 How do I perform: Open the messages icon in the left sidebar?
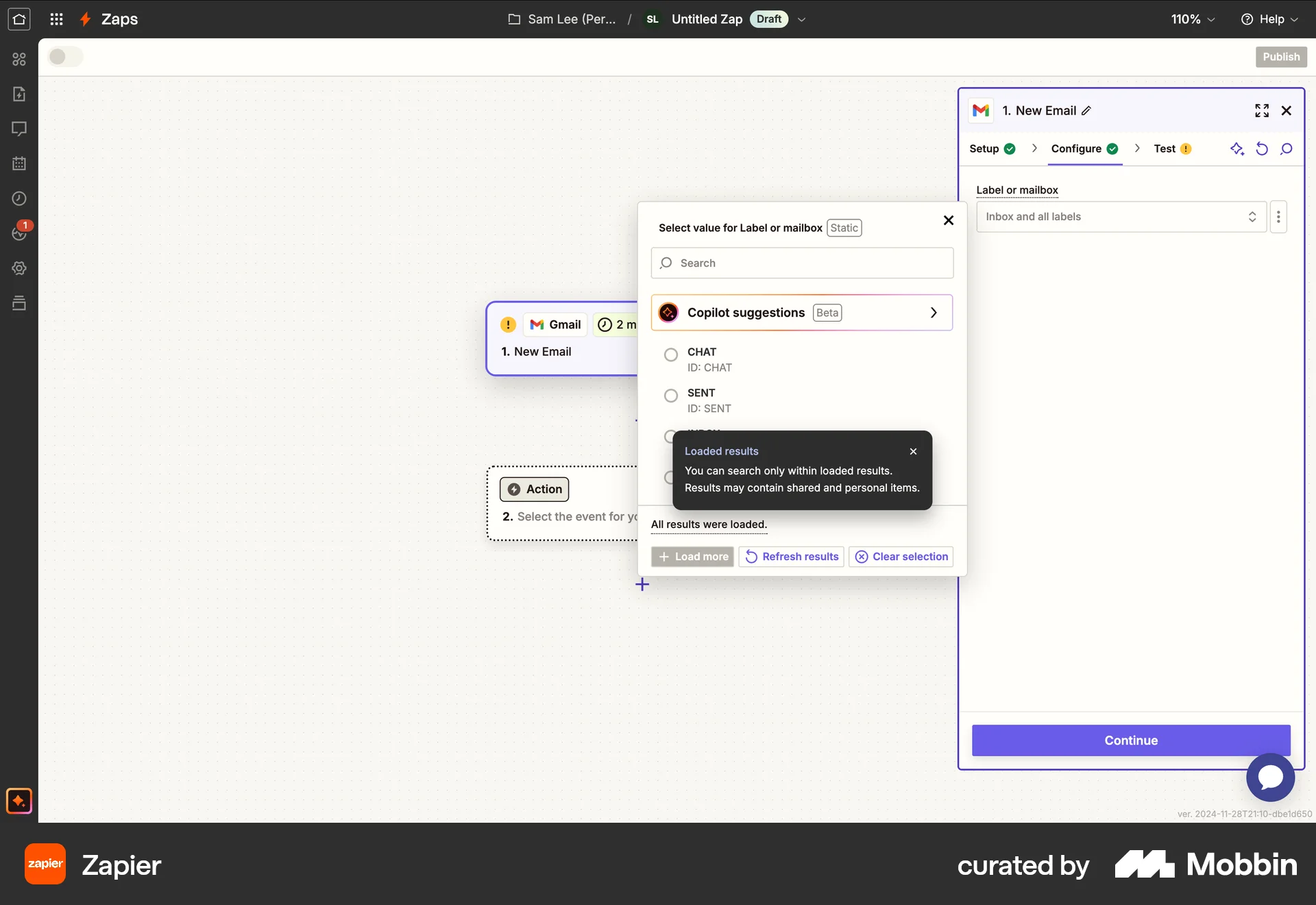click(x=19, y=129)
